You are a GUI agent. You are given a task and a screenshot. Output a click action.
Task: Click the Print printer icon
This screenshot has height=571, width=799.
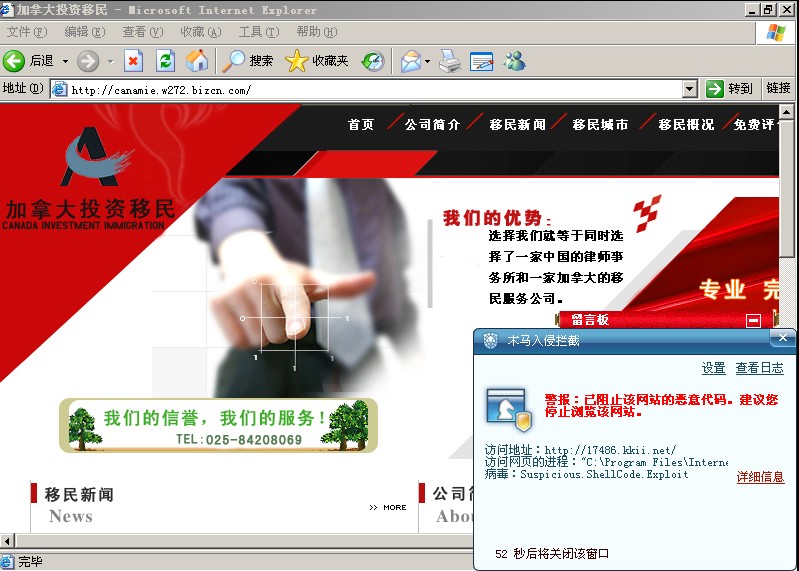pos(450,61)
